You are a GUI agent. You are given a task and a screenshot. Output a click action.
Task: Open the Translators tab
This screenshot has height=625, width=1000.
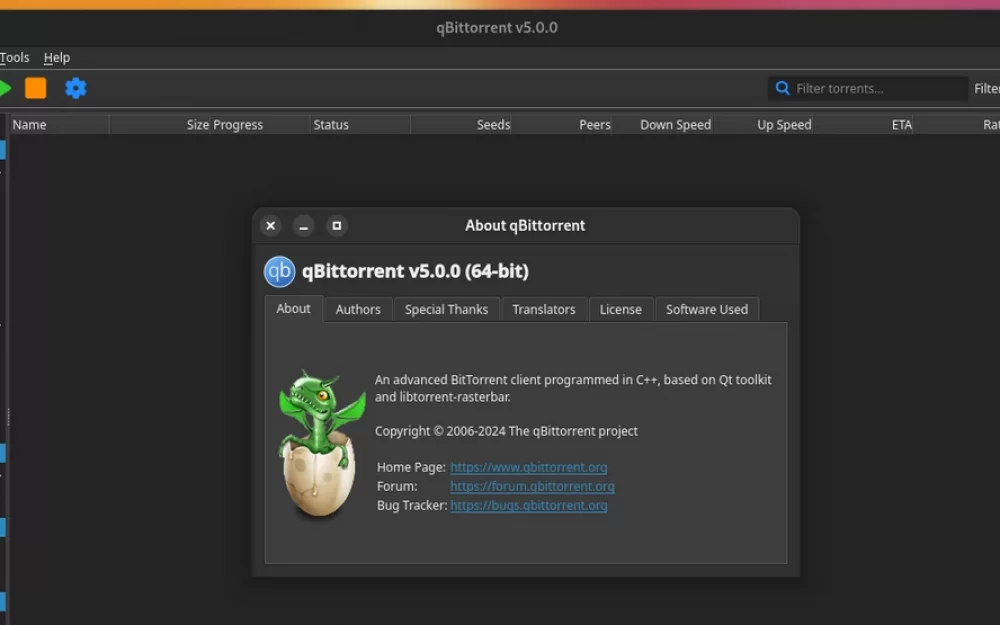(x=543, y=309)
